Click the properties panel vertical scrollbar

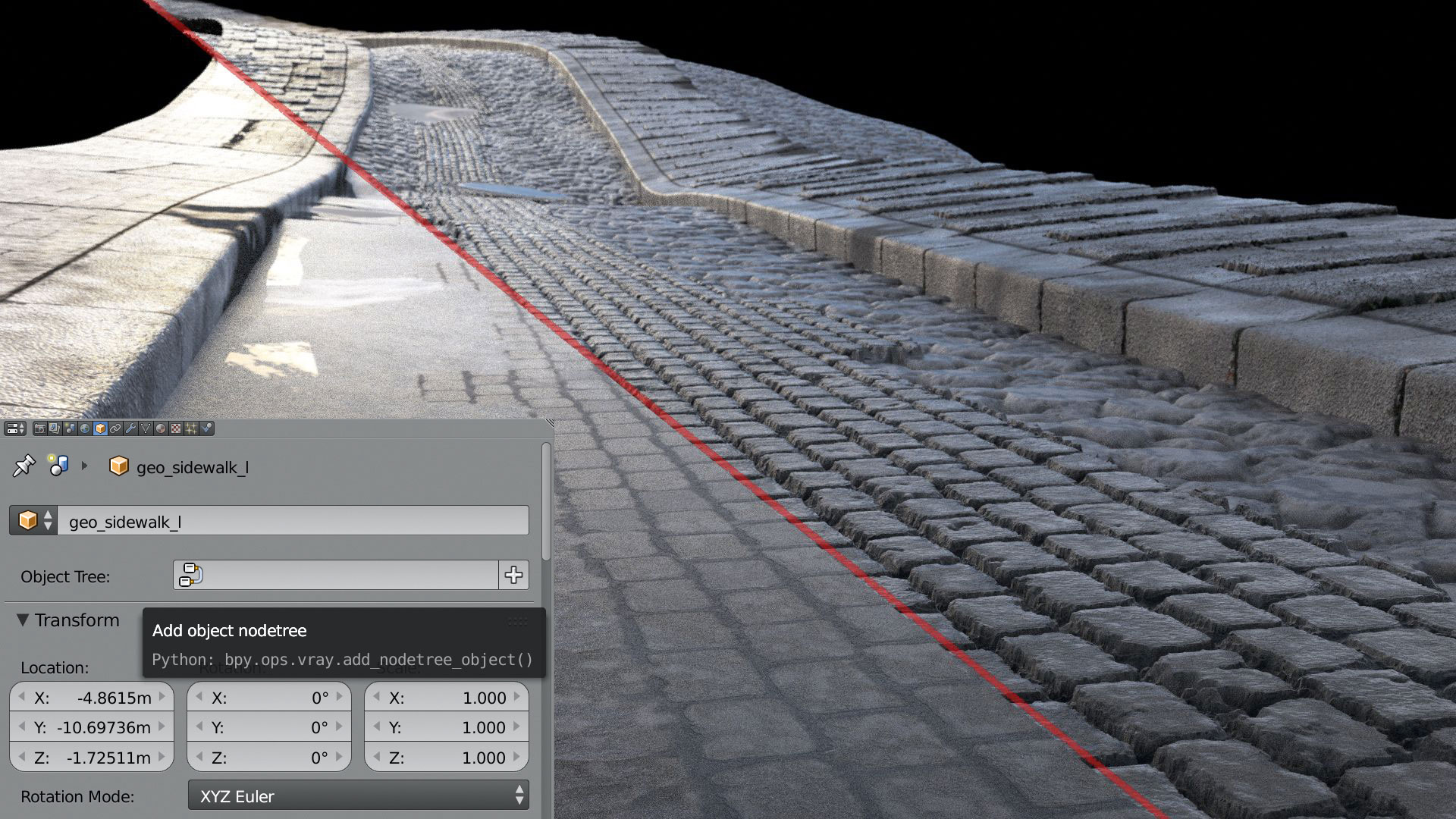click(546, 502)
